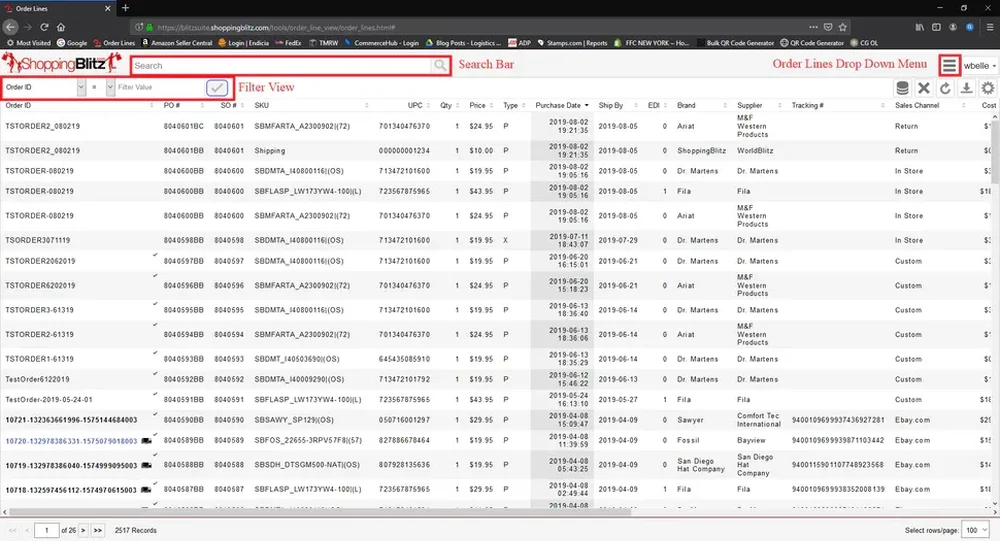
Task: Refresh the order lines grid
Action: tap(945, 88)
